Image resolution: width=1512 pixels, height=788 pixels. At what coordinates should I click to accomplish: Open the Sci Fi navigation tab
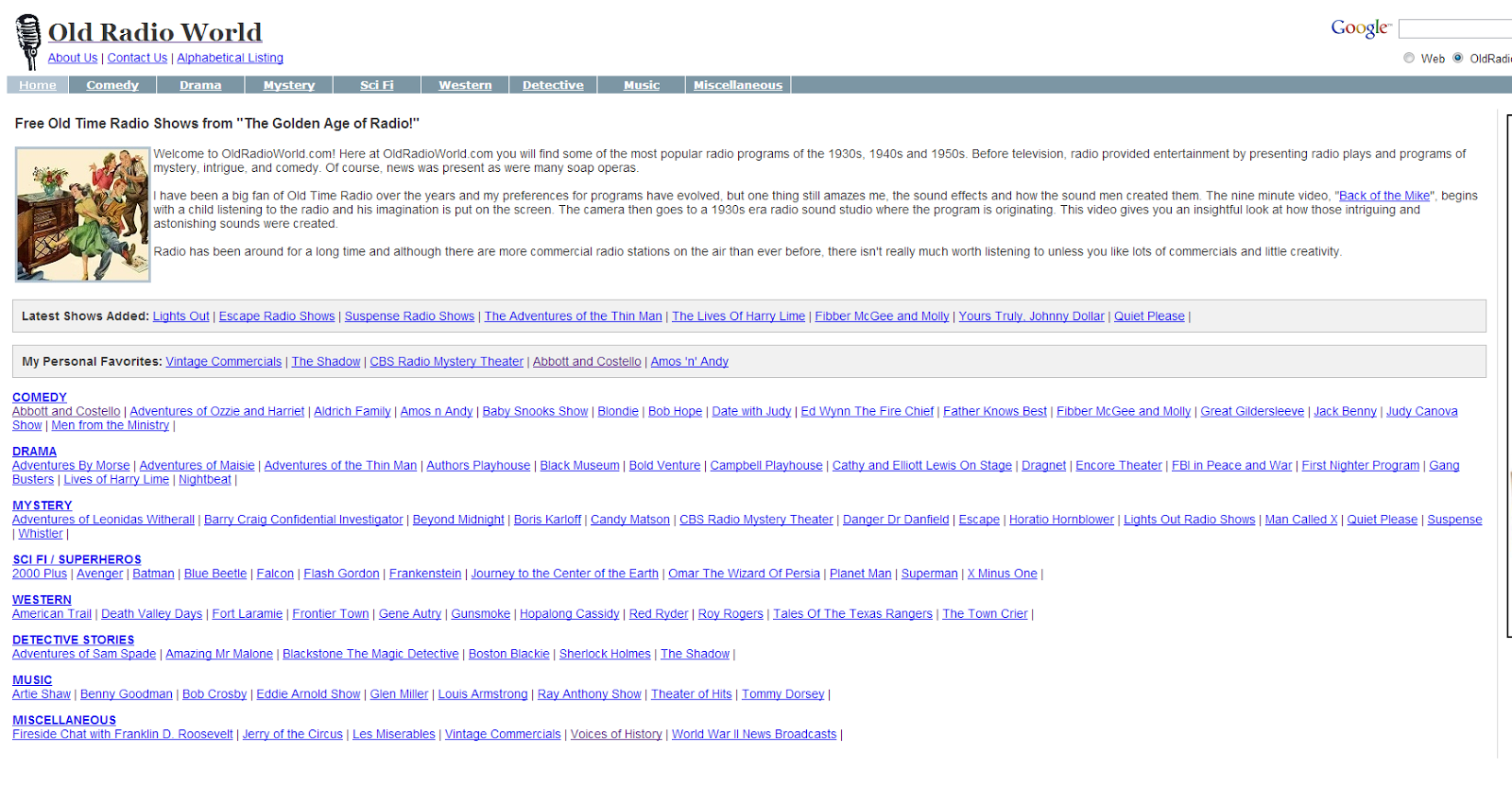click(x=376, y=85)
